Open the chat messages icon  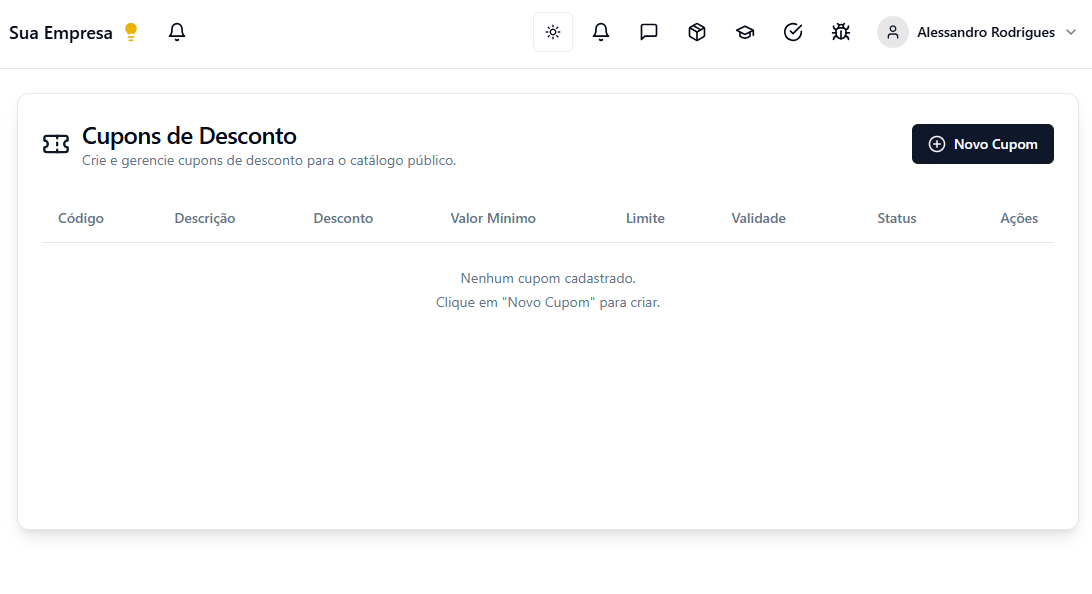[x=648, y=31]
